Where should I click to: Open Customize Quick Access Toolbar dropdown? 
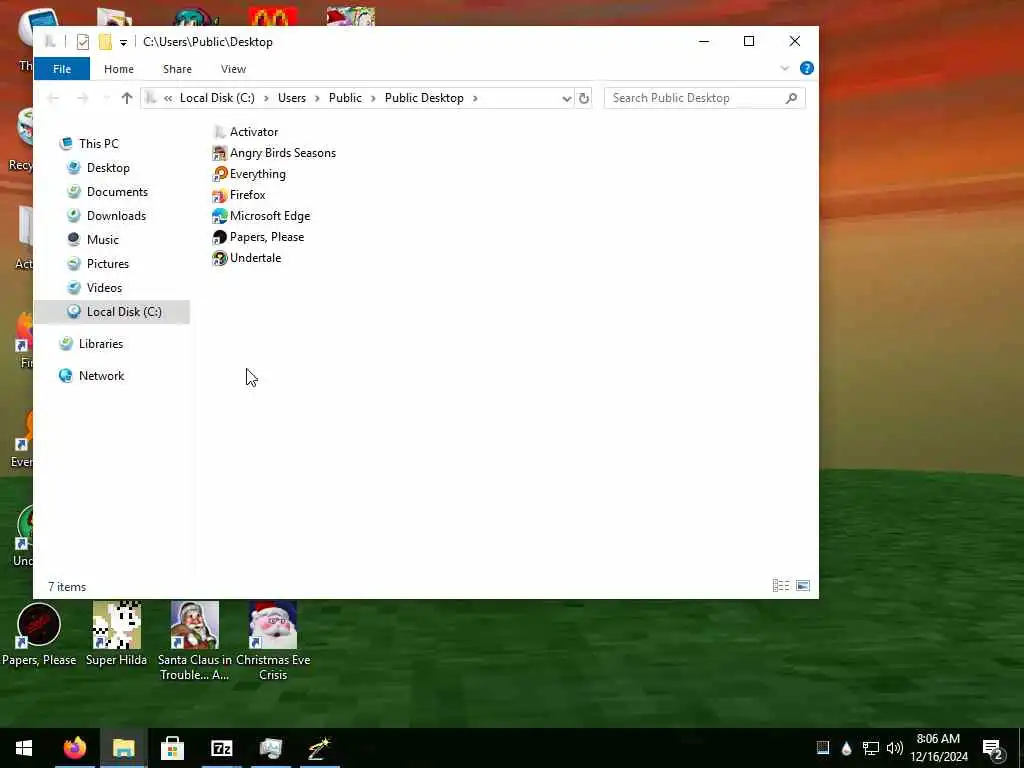pyautogui.click(x=123, y=42)
